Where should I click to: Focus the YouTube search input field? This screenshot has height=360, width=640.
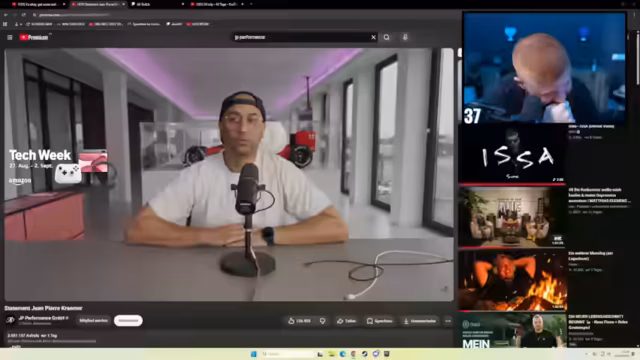[301, 37]
